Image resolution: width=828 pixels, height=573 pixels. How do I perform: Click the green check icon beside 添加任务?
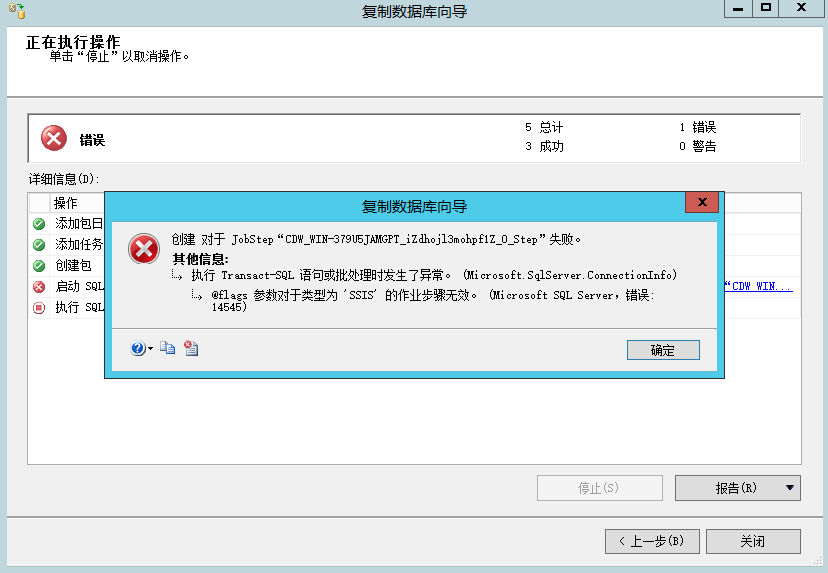coord(39,245)
